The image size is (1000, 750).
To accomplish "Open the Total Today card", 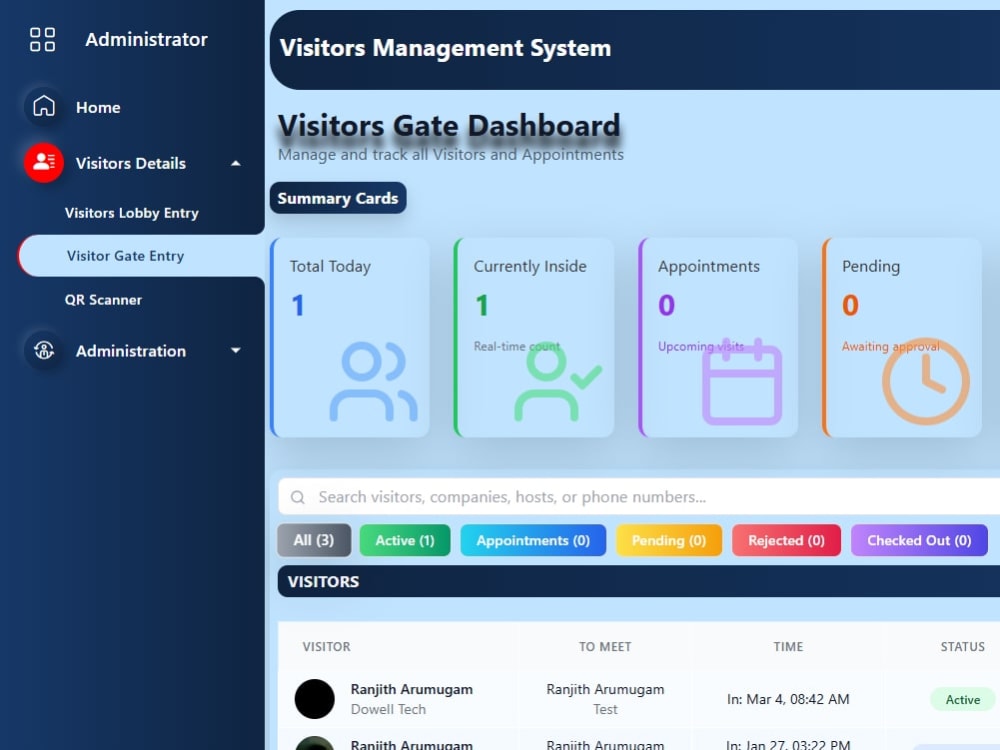I will (350, 337).
